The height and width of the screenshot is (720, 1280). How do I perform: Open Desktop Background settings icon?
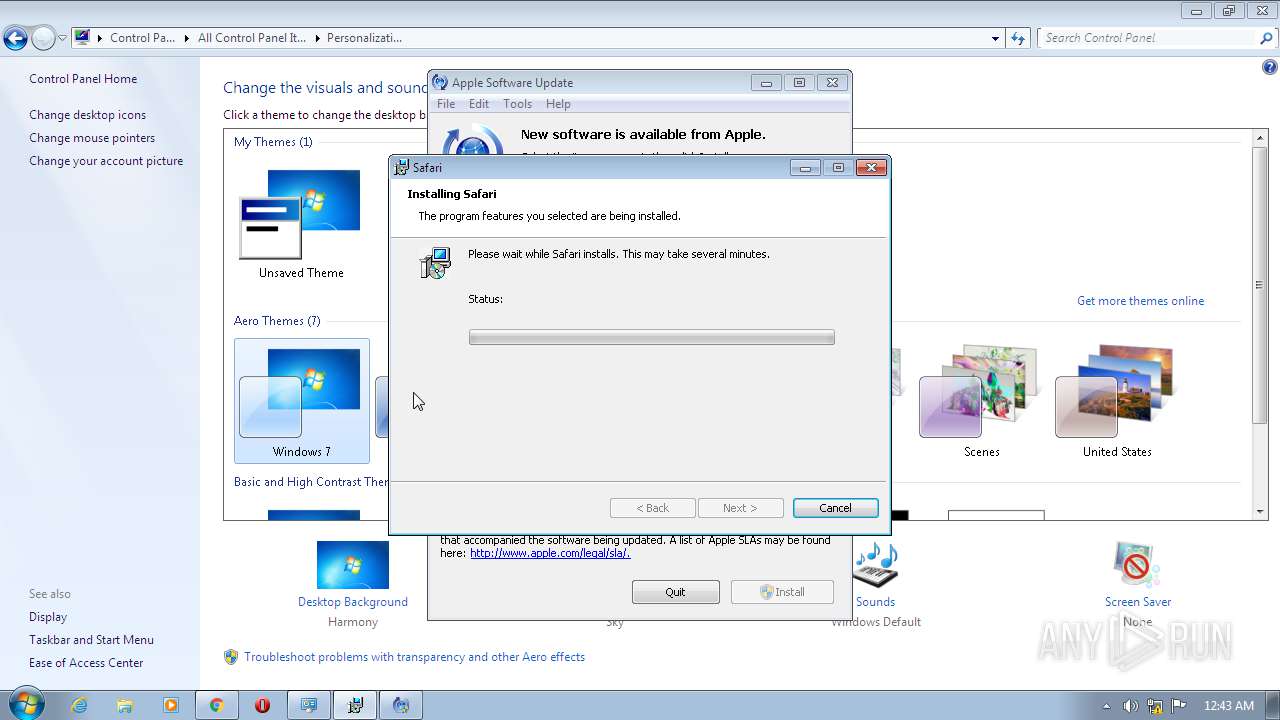[353, 566]
